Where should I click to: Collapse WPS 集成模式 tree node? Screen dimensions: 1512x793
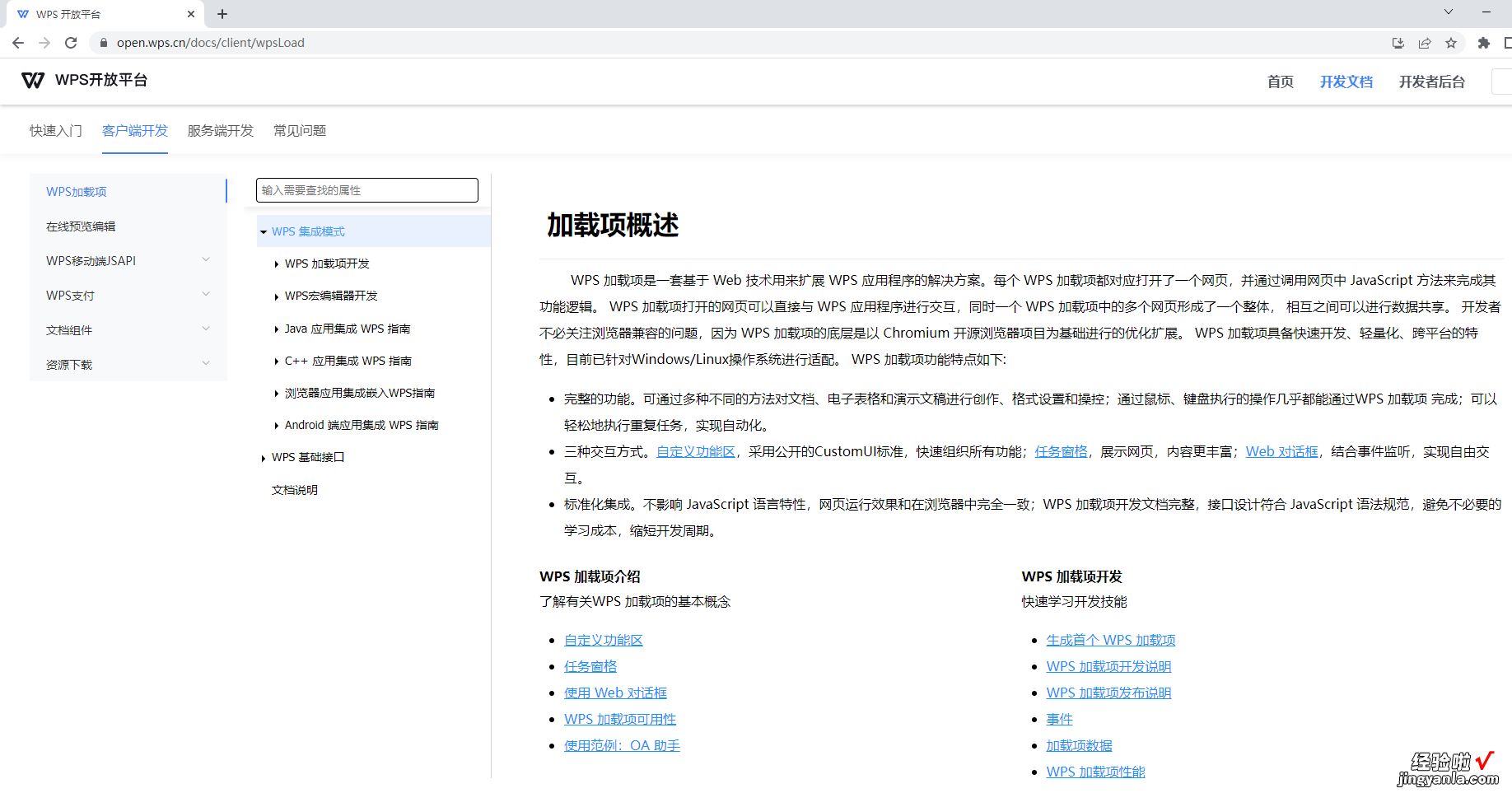click(264, 232)
